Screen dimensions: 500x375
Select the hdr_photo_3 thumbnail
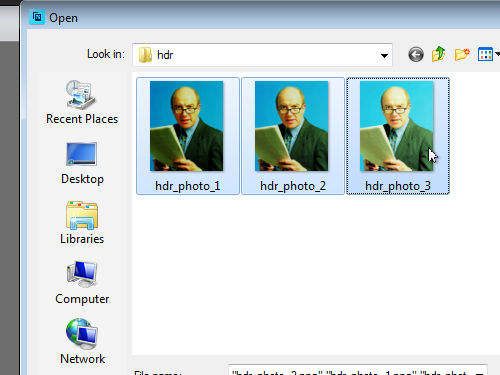(x=396, y=126)
